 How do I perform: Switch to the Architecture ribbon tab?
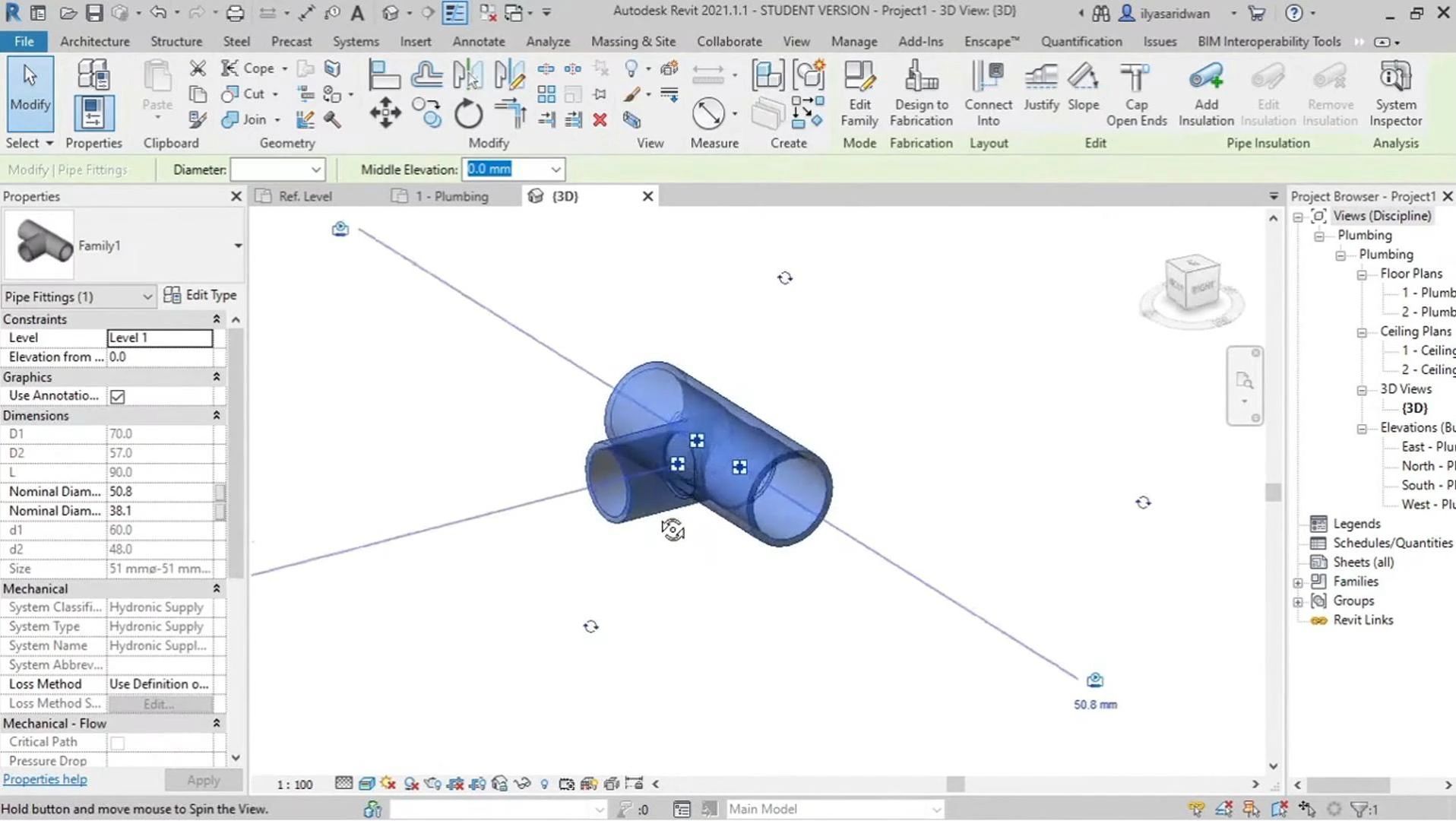[95, 41]
